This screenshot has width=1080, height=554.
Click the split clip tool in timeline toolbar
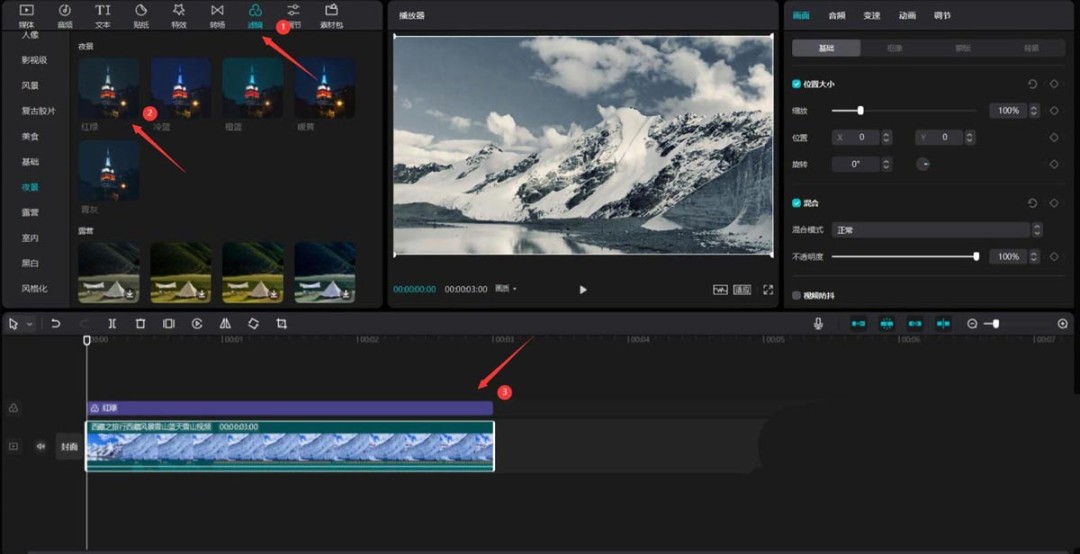(x=112, y=324)
